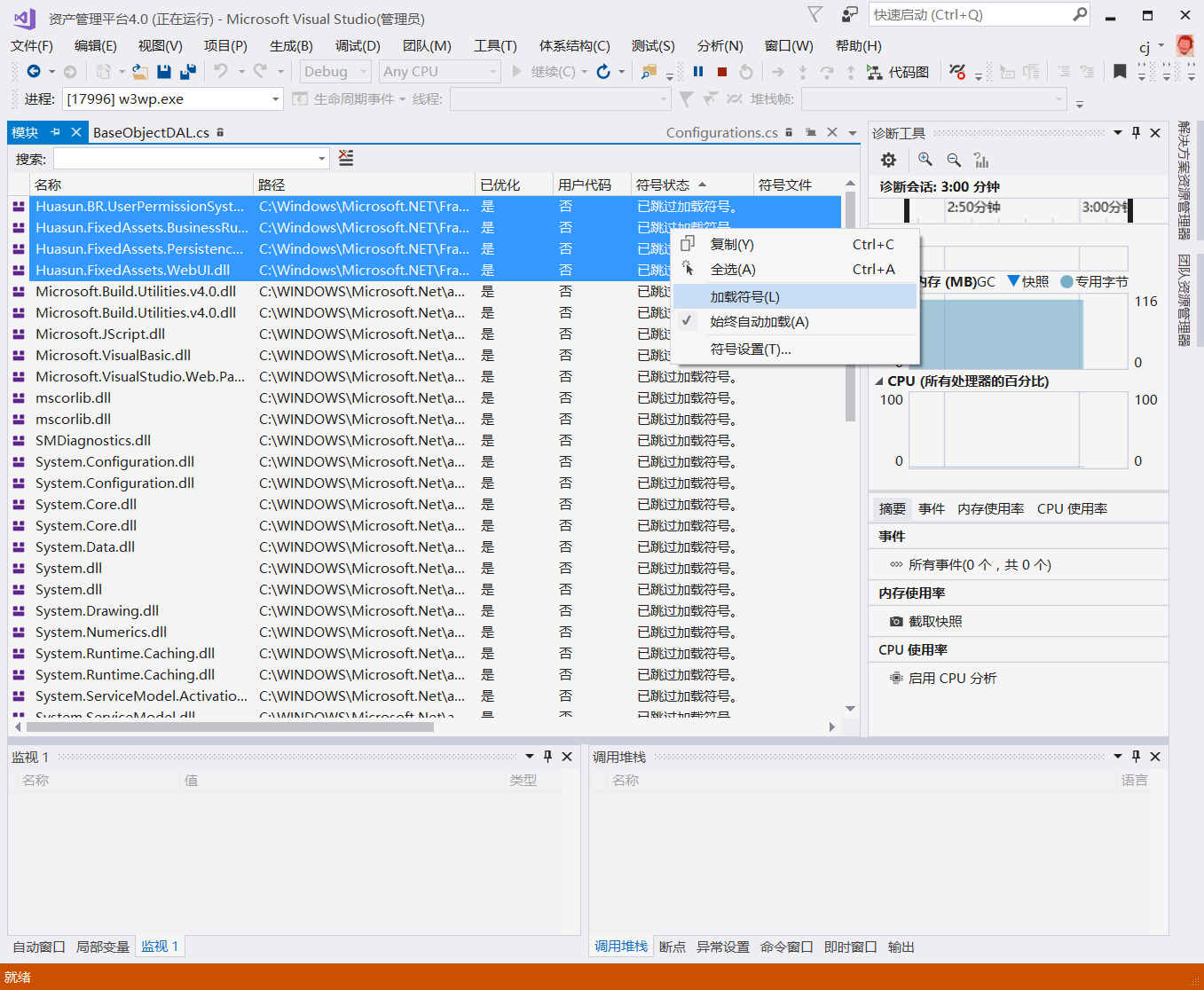
Task: Zoom in on the diagnostics timeline with magnifier
Action: (925, 160)
